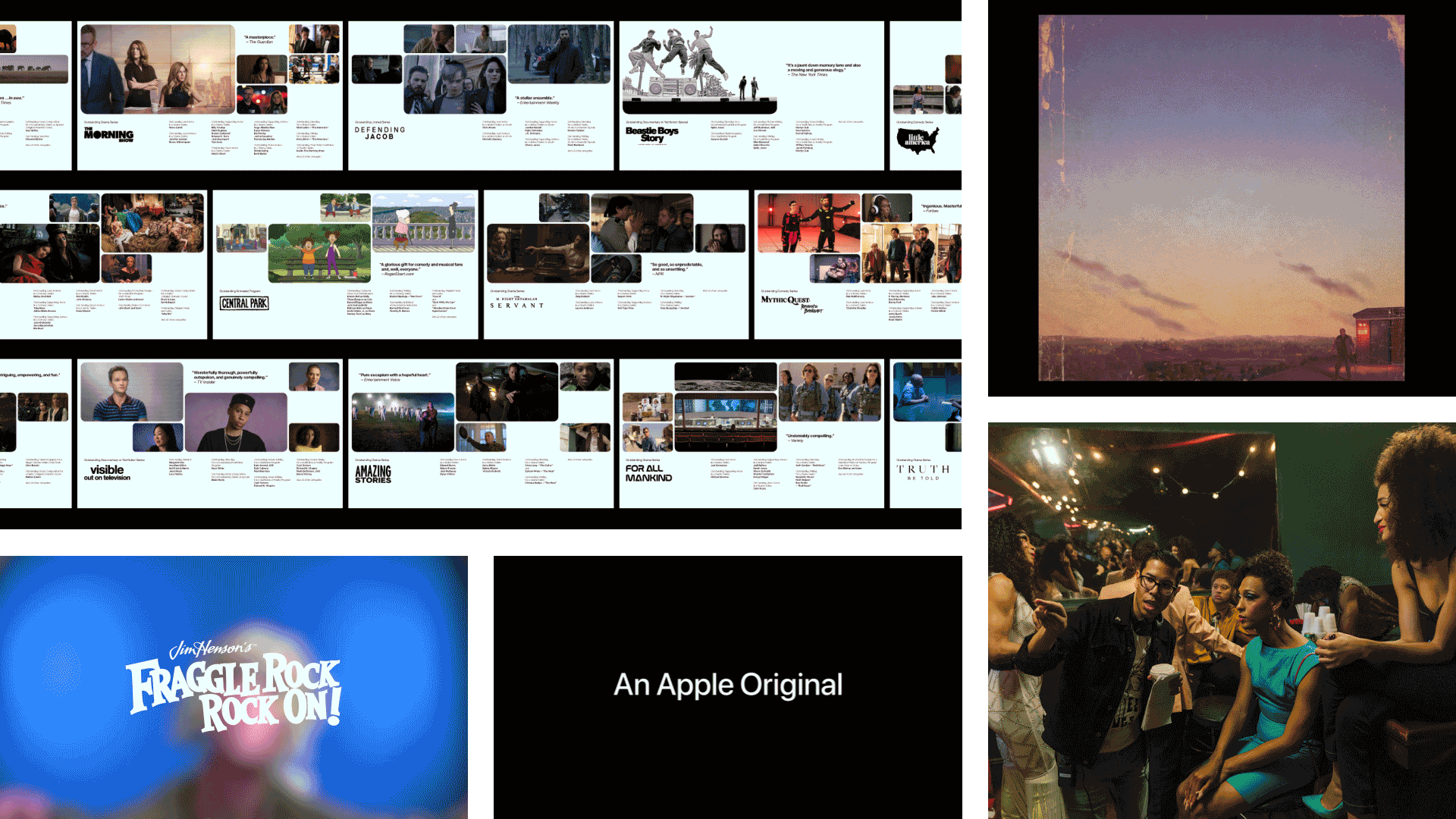This screenshot has height=819, width=1456.
Task: Click the Truth Be Told logo
Action: coord(923,472)
